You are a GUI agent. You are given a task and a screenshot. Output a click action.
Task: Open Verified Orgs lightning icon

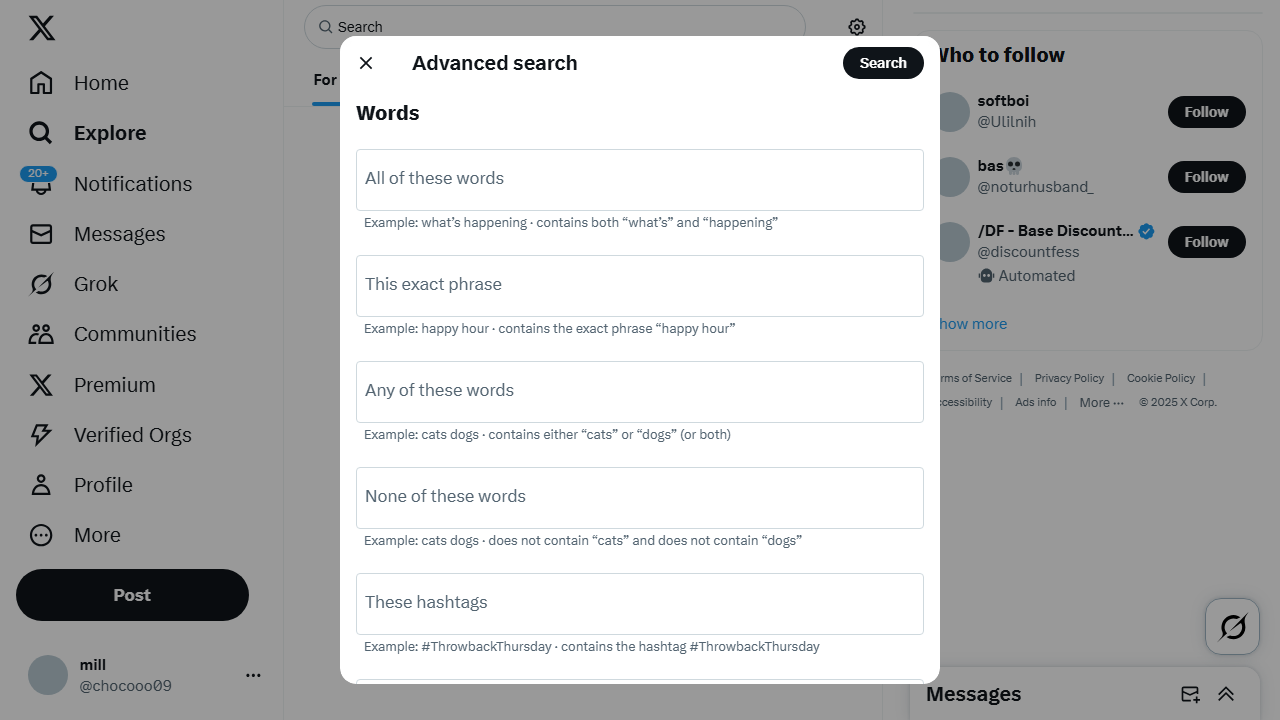(x=41, y=435)
